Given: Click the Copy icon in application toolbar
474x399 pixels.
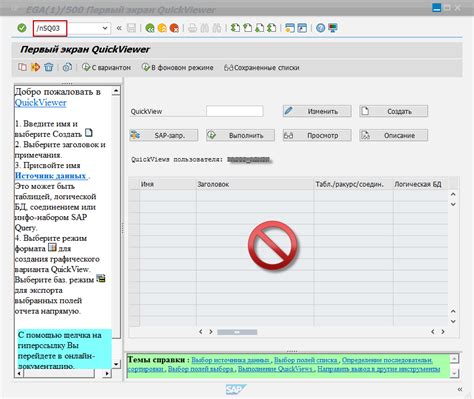Looking at the screenshot, I should coord(22,67).
